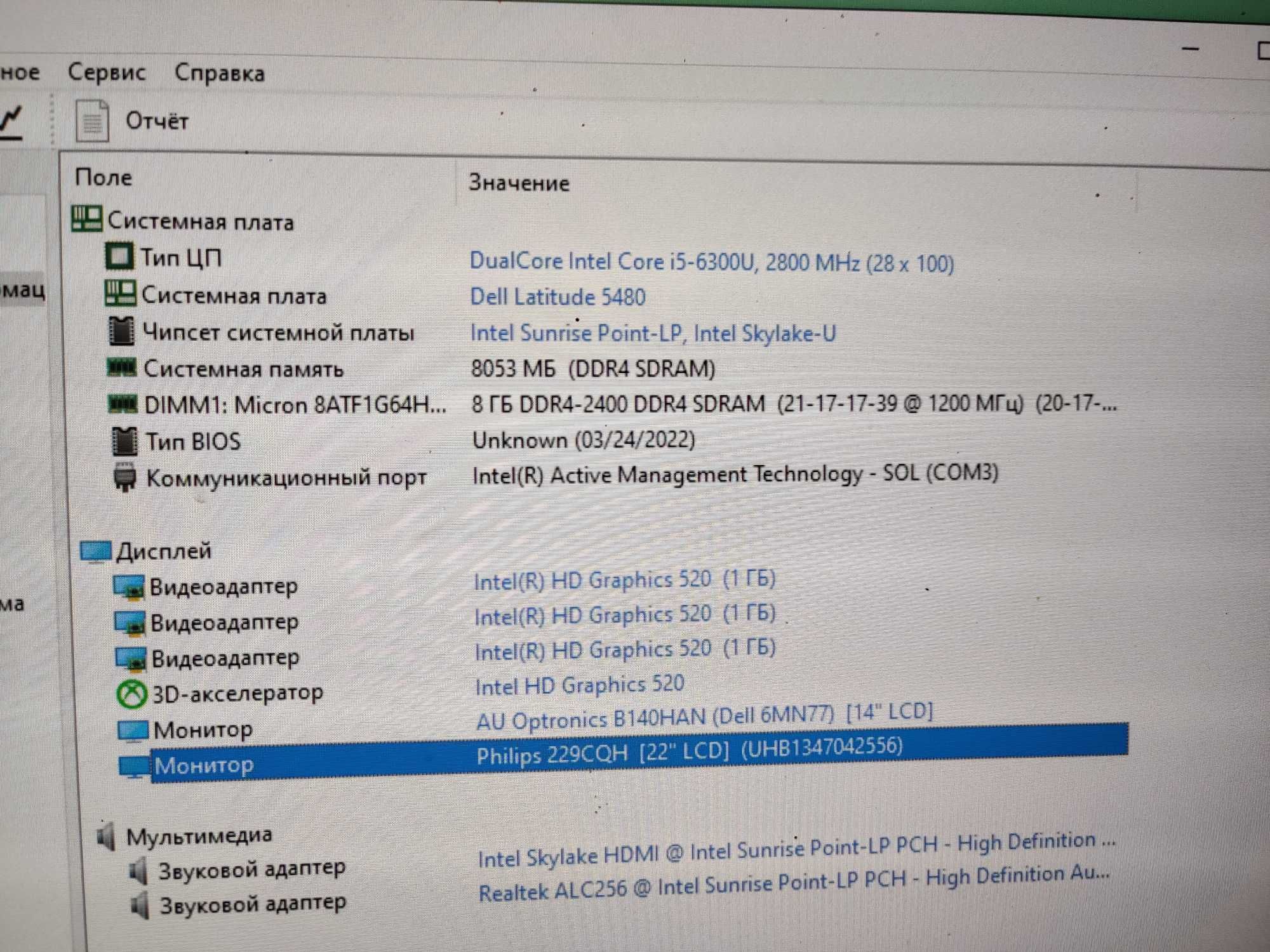
Task: Click the Дисплей group monitor icon
Action: (x=96, y=551)
